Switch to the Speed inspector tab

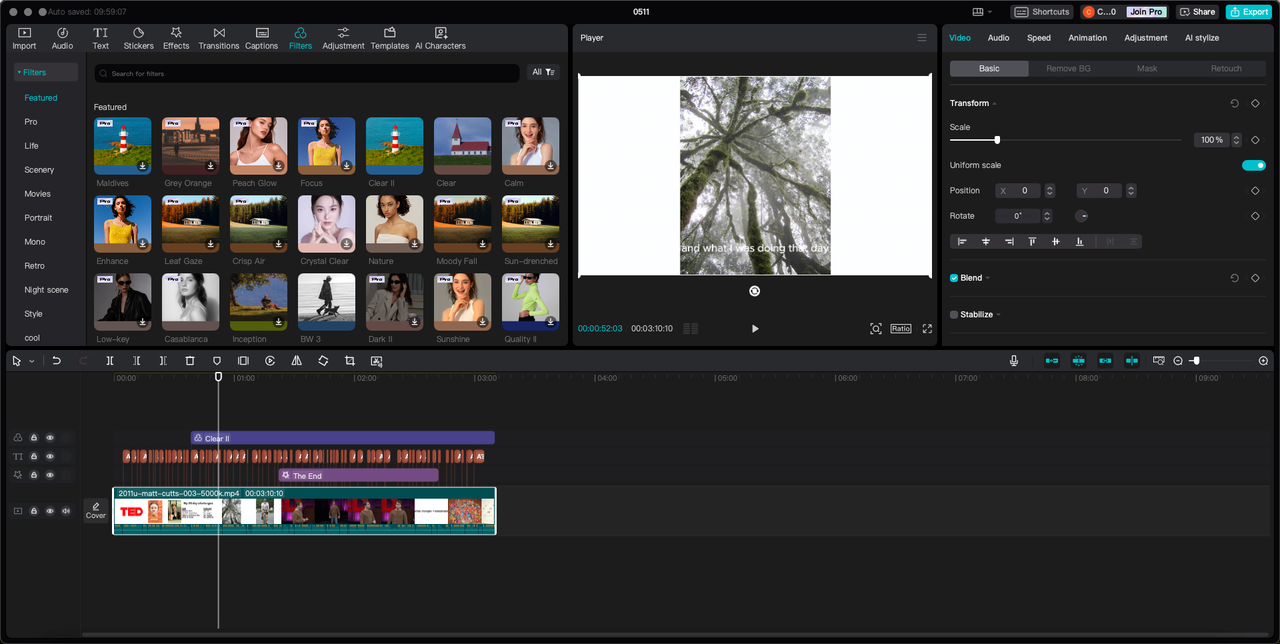coord(1039,38)
